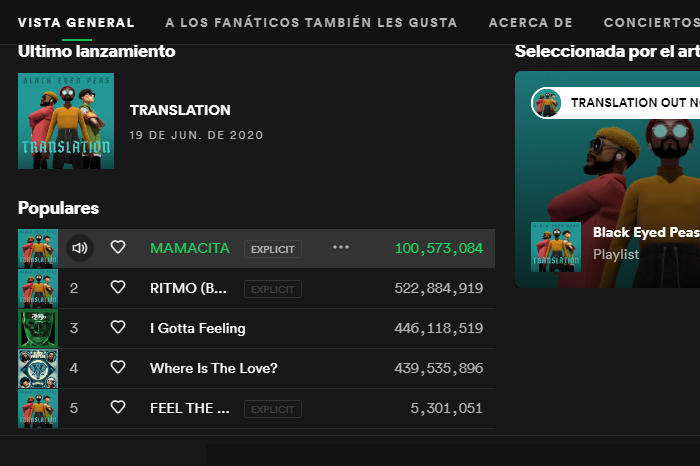Heart the track Where Is The Love?

point(118,368)
